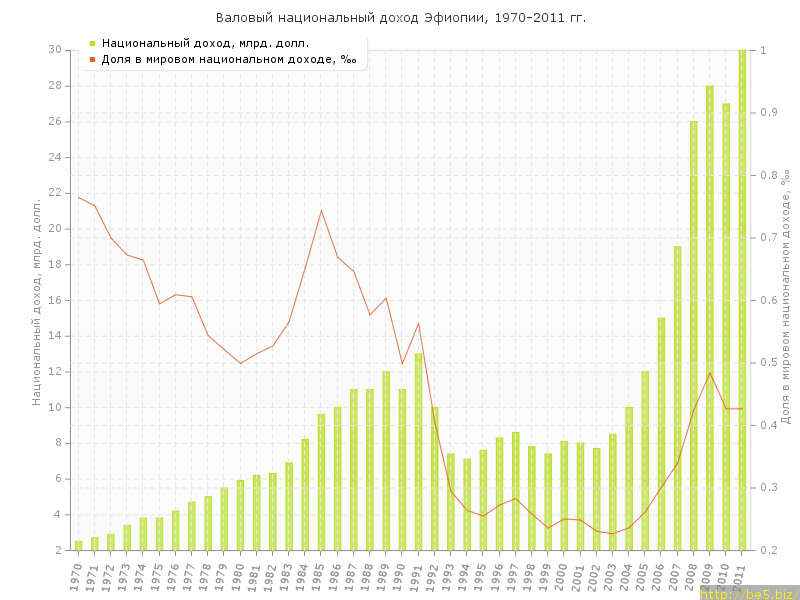Click the orange legend marker for world share
Viewport: 800px width, 600px height.
92,59
